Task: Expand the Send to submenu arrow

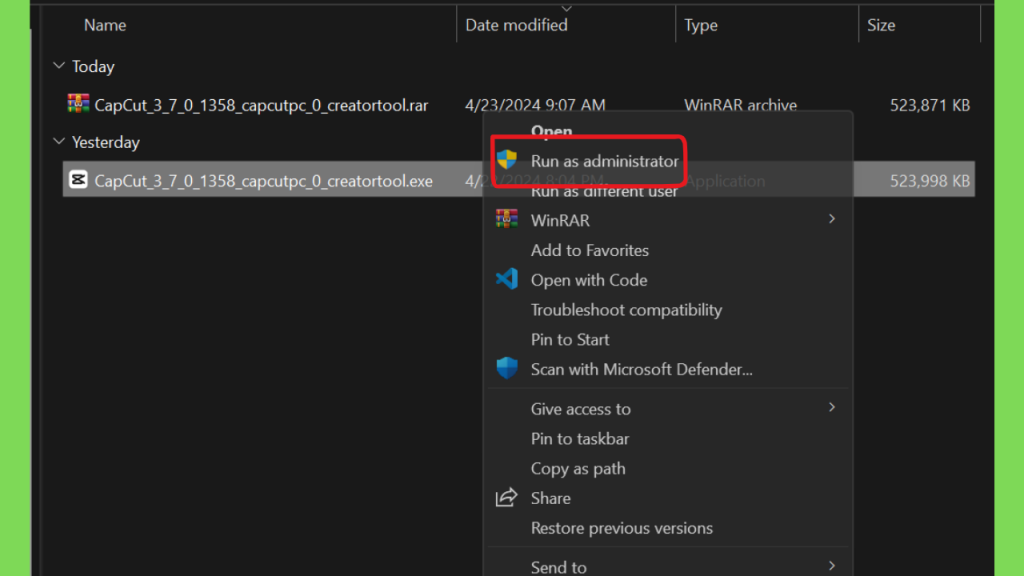Action: [x=832, y=566]
